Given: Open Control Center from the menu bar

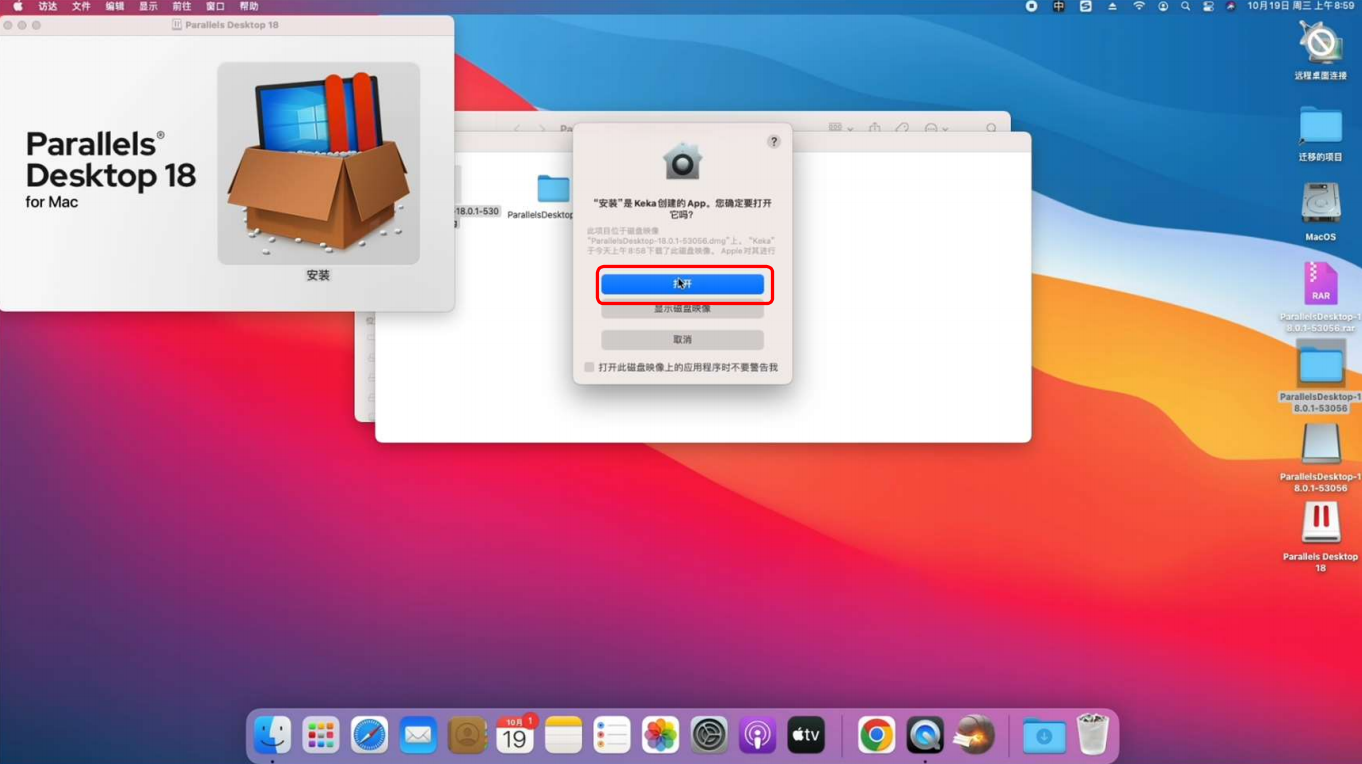Looking at the screenshot, I should click(1208, 6).
